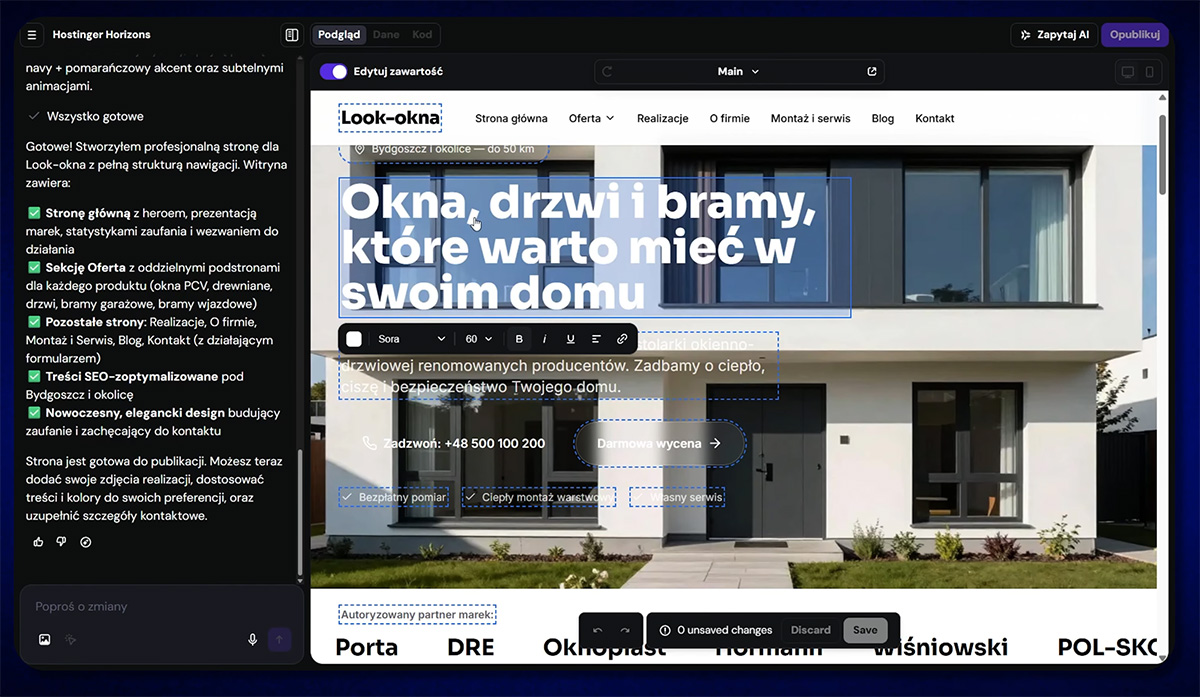
Task: Expand the Oferta navigation submenu
Action: click(x=592, y=118)
